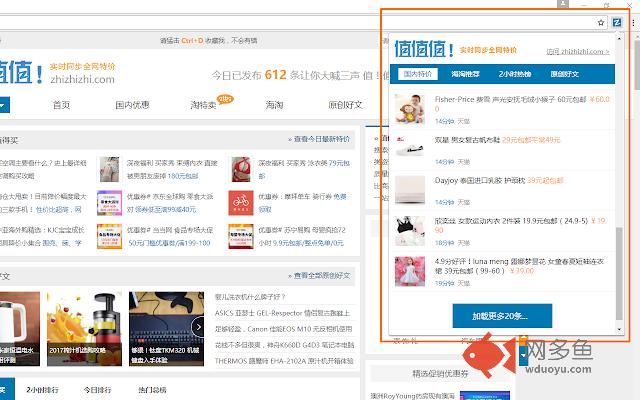Open the 摩拜单车 骑行券 coupon link

click(x=302, y=203)
